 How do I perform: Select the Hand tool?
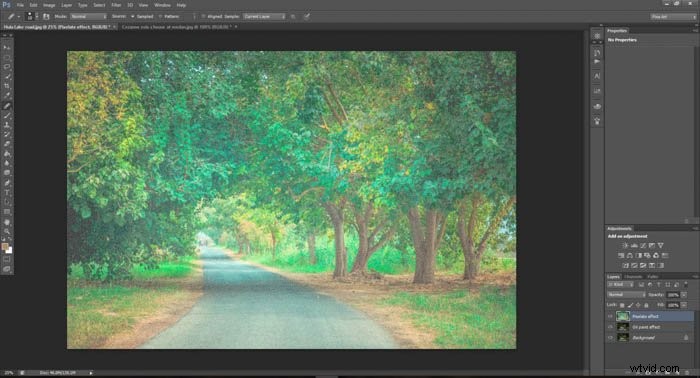(7, 222)
